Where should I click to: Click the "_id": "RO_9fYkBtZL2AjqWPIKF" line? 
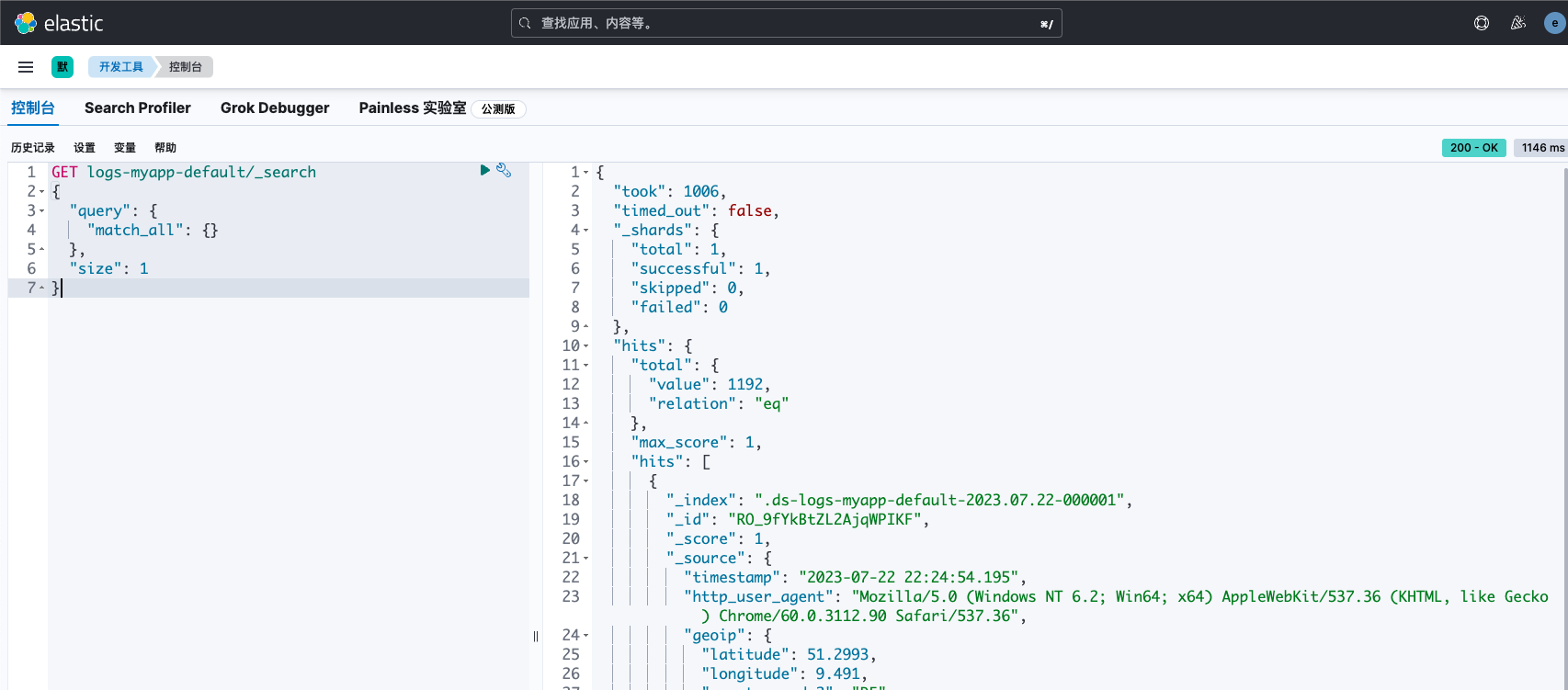click(798, 519)
